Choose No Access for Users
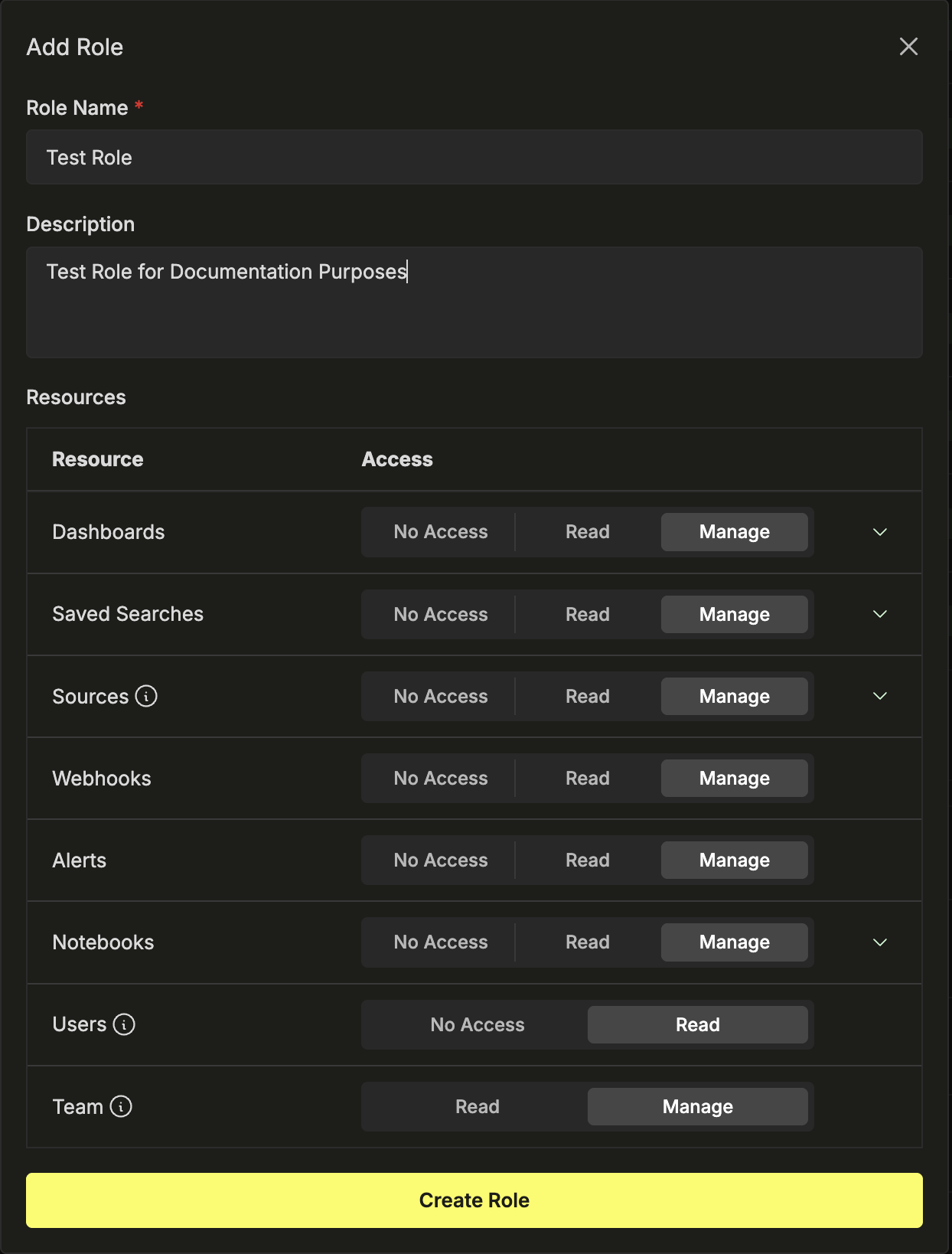952x1254 pixels. point(477,1024)
